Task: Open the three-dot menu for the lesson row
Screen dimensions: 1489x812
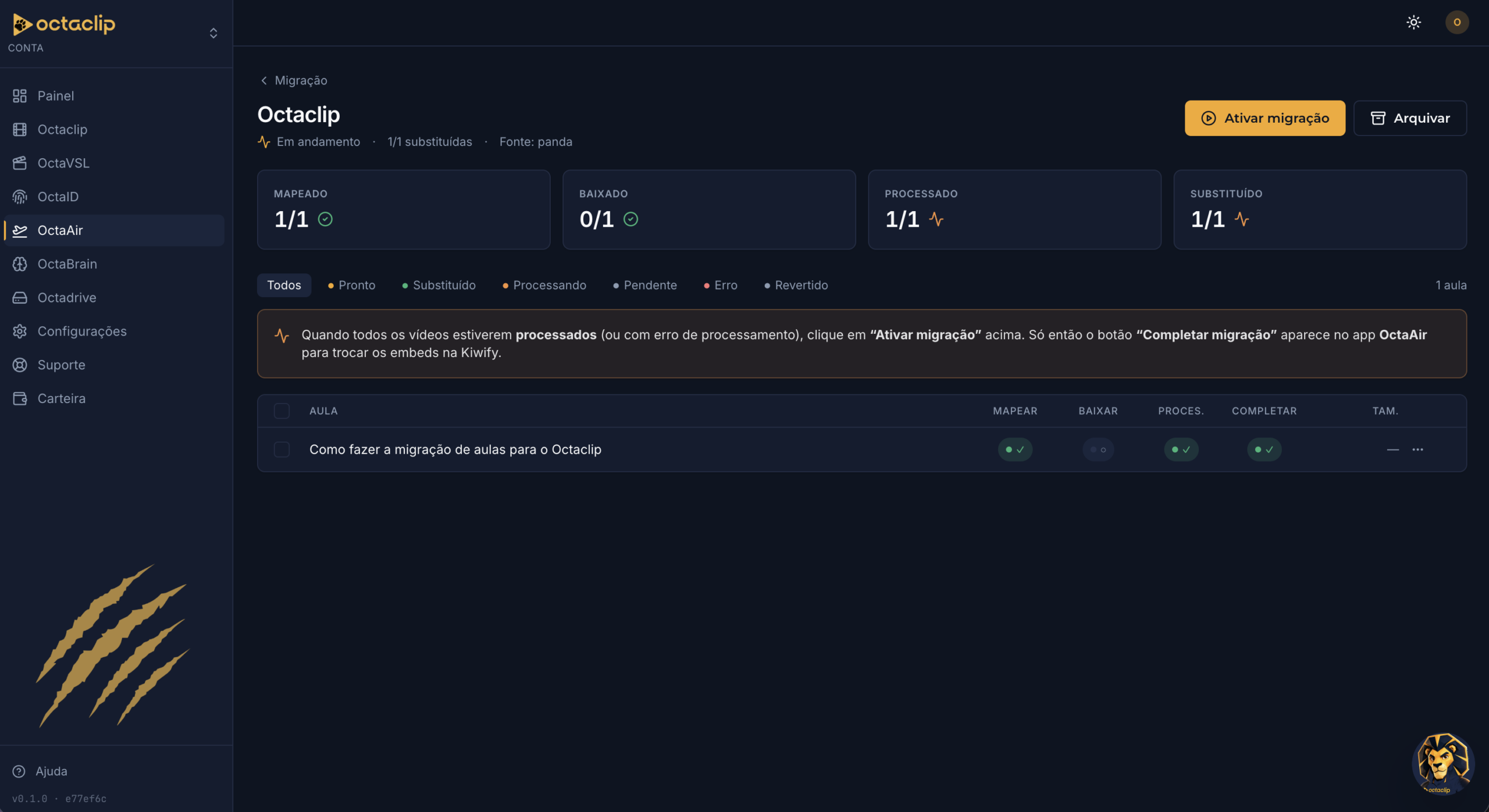Action: tap(1417, 450)
